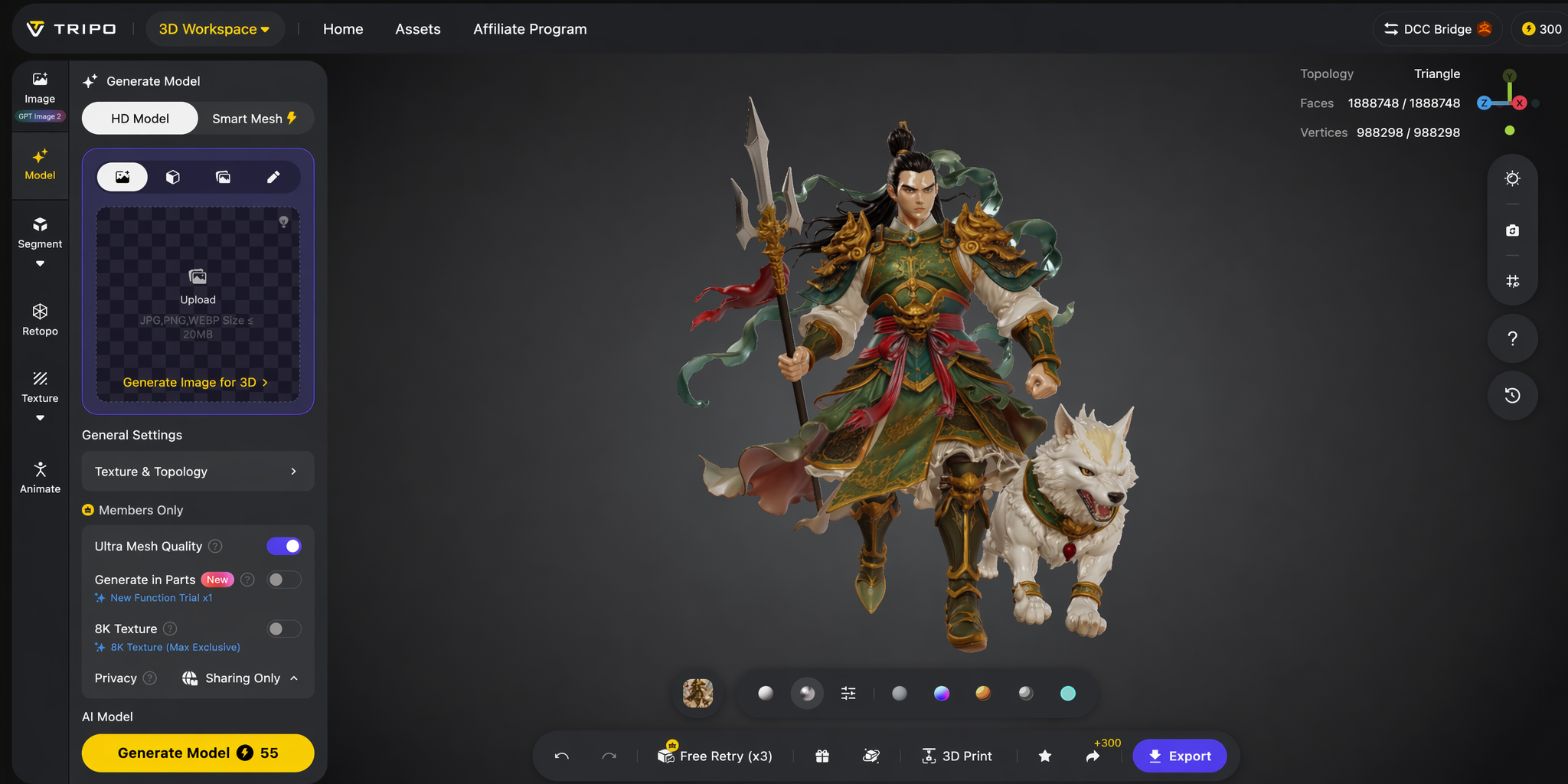The width and height of the screenshot is (1568, 784).
Task: Go to the Home page
Action: click(343, 29)
